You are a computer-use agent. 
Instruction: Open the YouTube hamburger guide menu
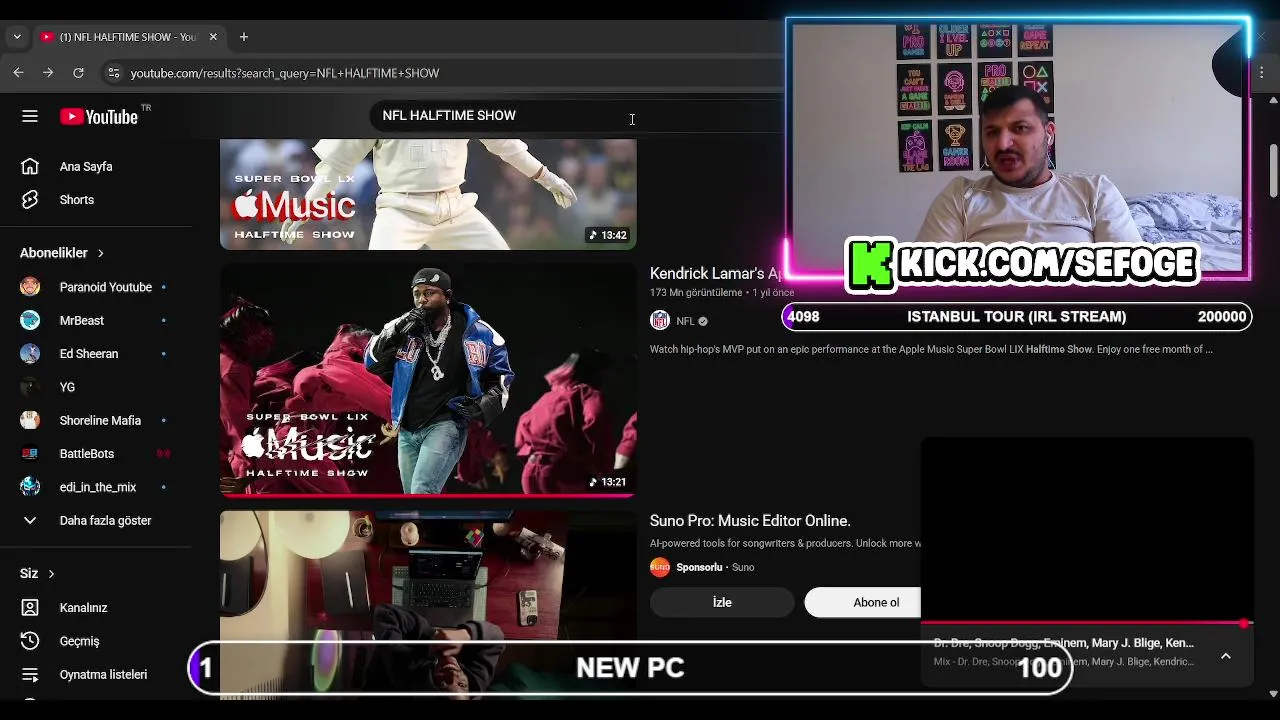[x=30, y=116]
